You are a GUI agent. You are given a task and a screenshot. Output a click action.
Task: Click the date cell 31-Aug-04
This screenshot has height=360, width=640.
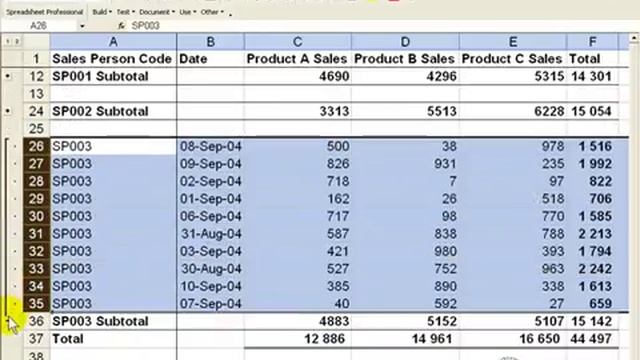pos(211,234)
